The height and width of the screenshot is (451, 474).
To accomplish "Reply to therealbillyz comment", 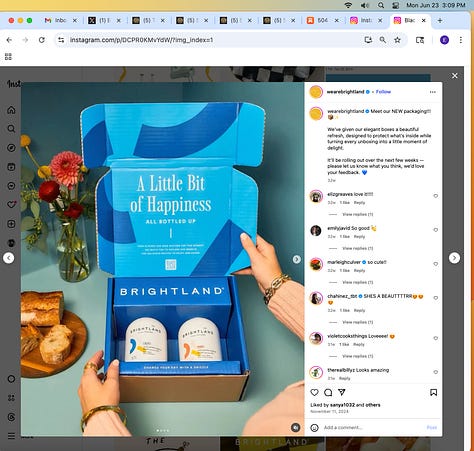I will [345, 378].
